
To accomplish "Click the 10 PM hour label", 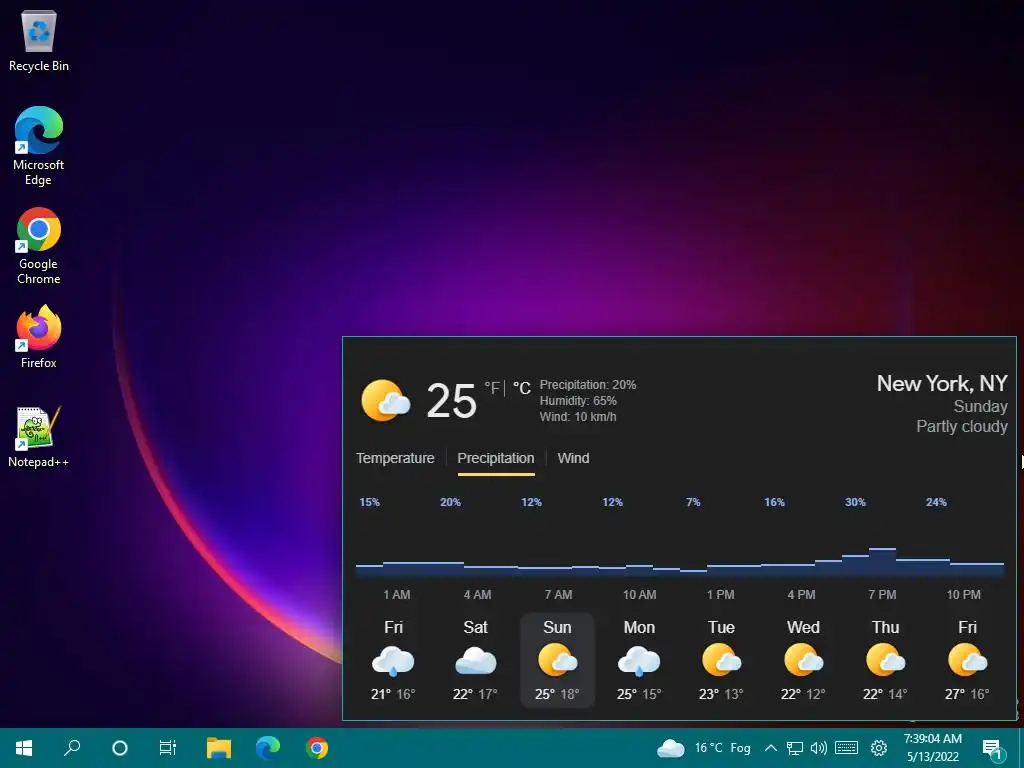I will tap(964, 594).
